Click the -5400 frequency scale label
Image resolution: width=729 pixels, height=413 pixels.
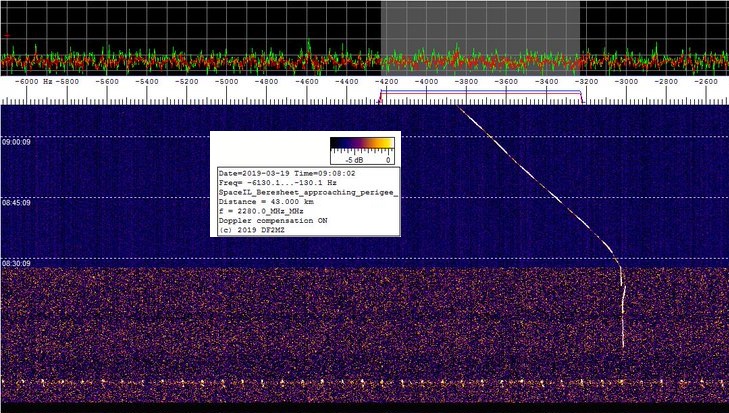[147, 81]
